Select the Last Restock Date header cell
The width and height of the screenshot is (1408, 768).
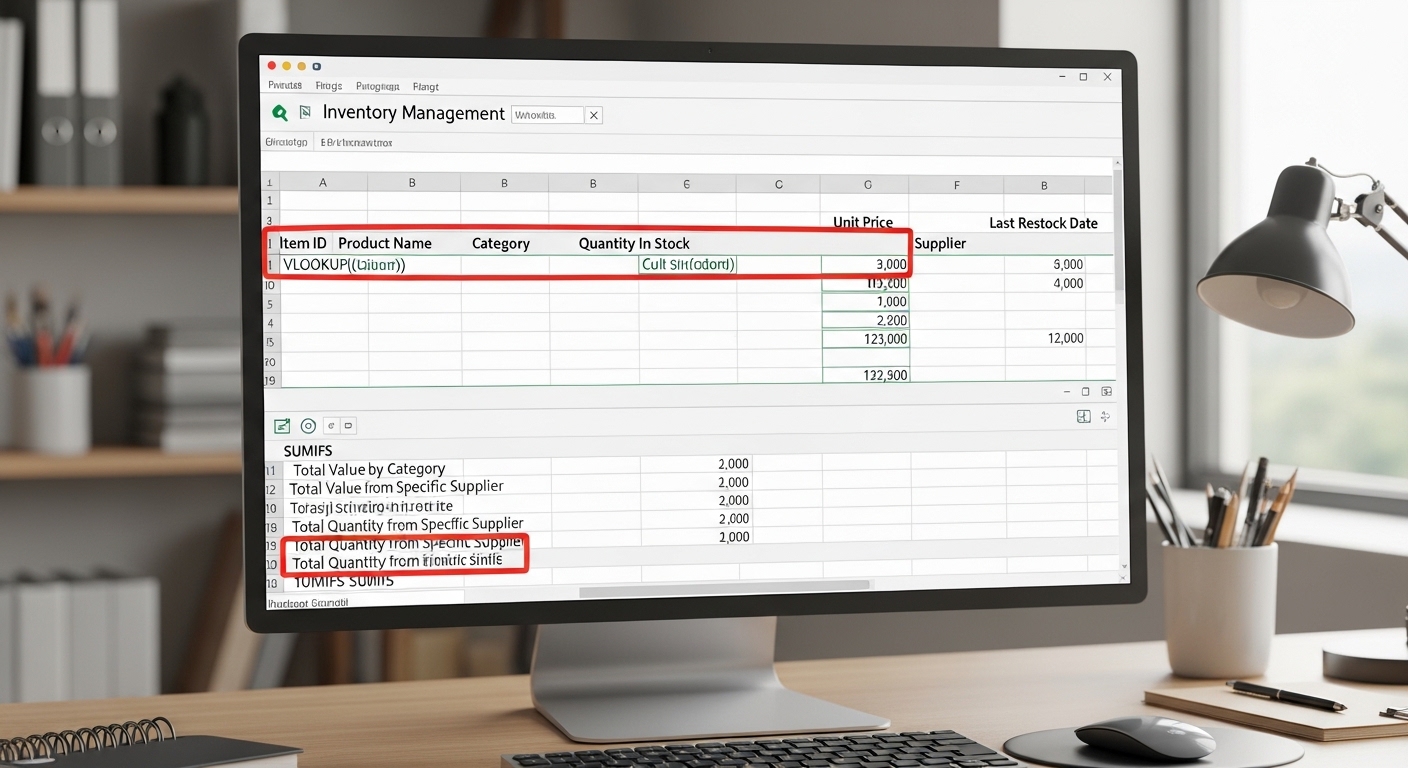coord(1043,223)
